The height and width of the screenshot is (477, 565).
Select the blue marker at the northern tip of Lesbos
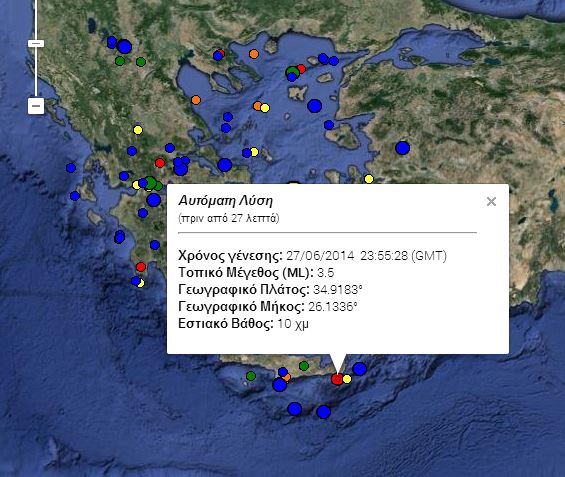tap(329, 125)
